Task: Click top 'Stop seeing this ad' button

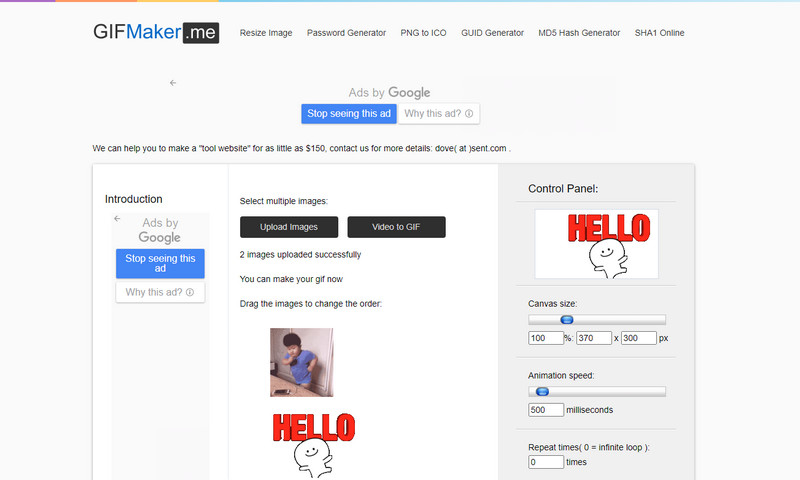Action: click(x=349, y=114)
